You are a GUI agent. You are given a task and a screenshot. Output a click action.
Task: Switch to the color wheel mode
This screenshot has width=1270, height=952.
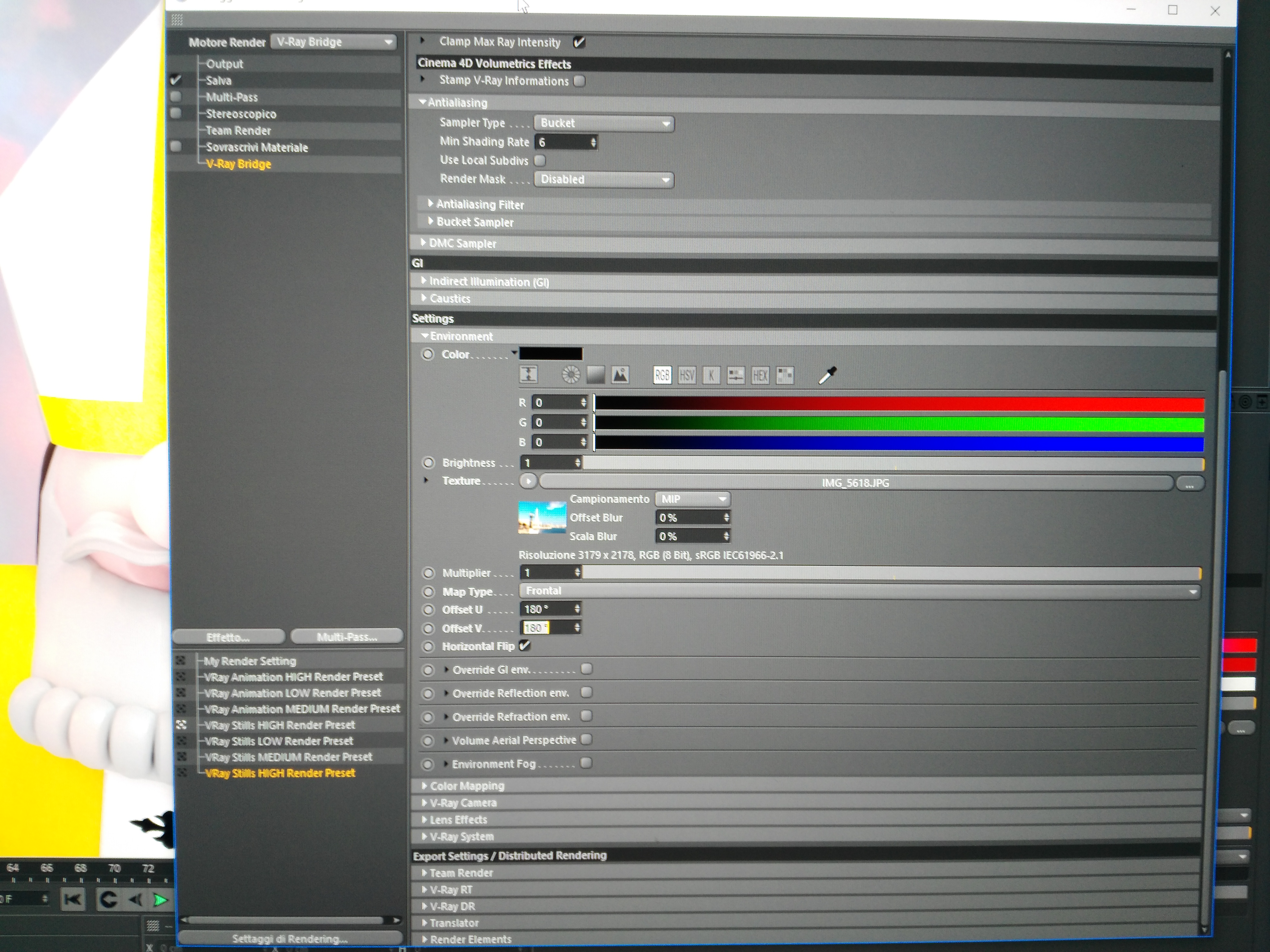pos(570,375)
